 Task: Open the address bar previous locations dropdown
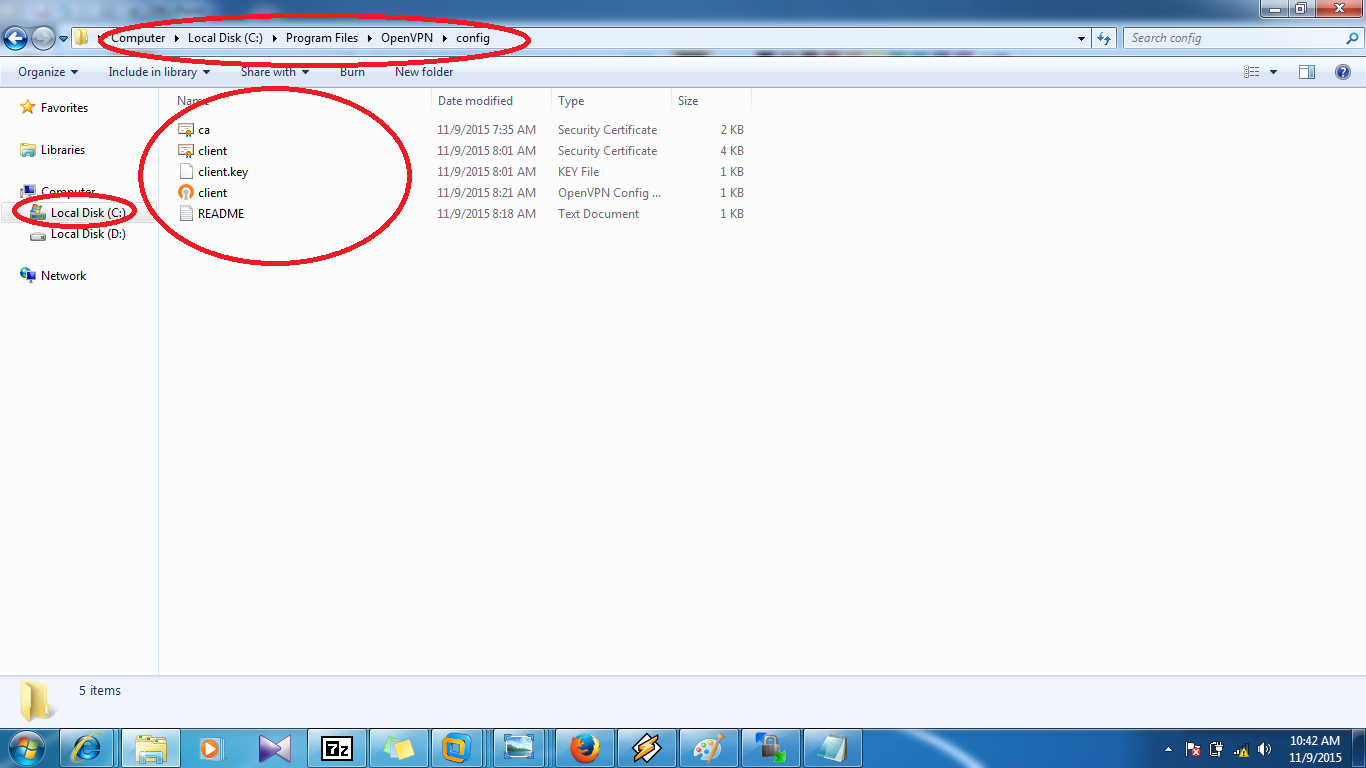pyautogui.click(x=1082, y=38)
